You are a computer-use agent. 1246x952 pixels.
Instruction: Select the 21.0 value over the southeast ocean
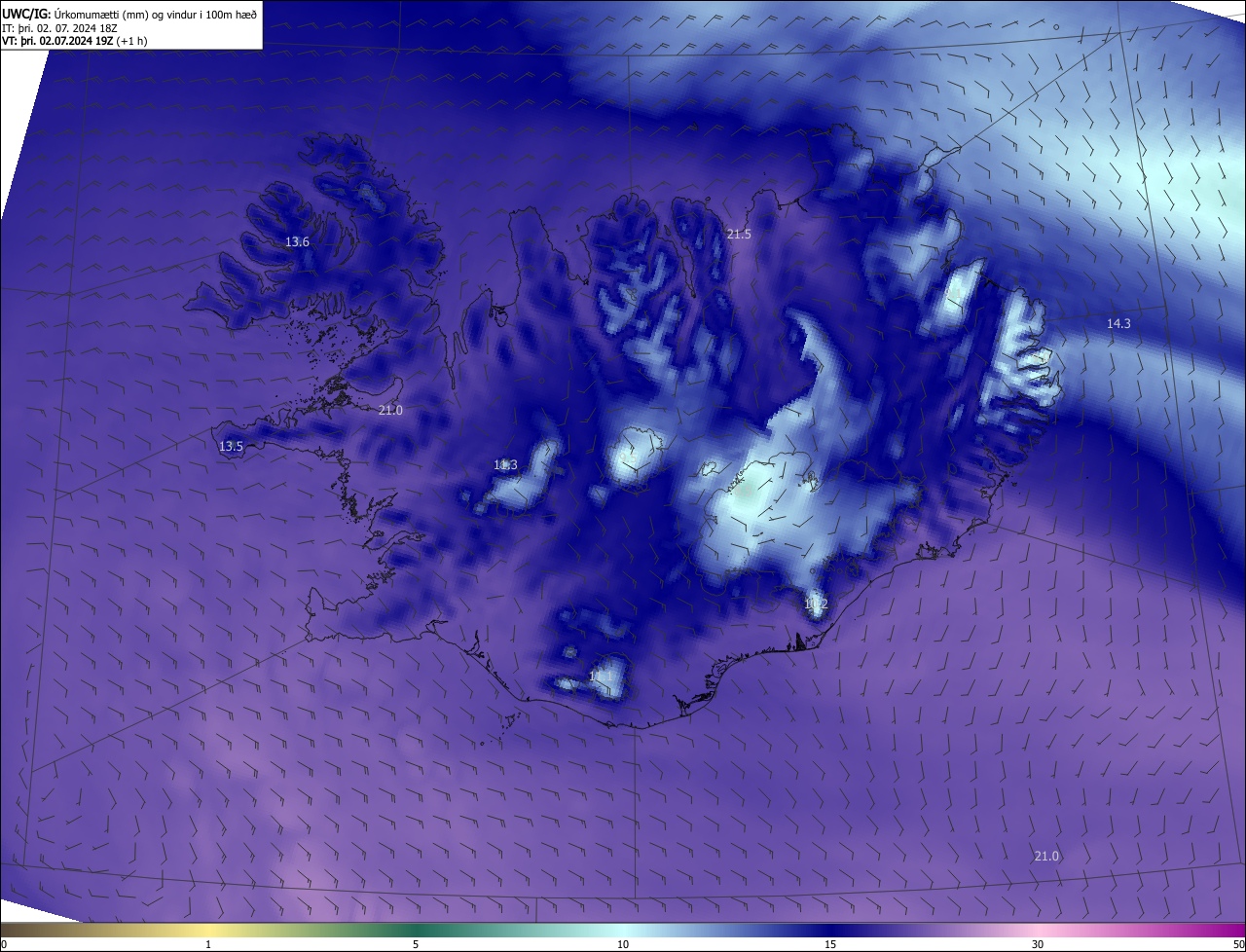click(1046, 857)
